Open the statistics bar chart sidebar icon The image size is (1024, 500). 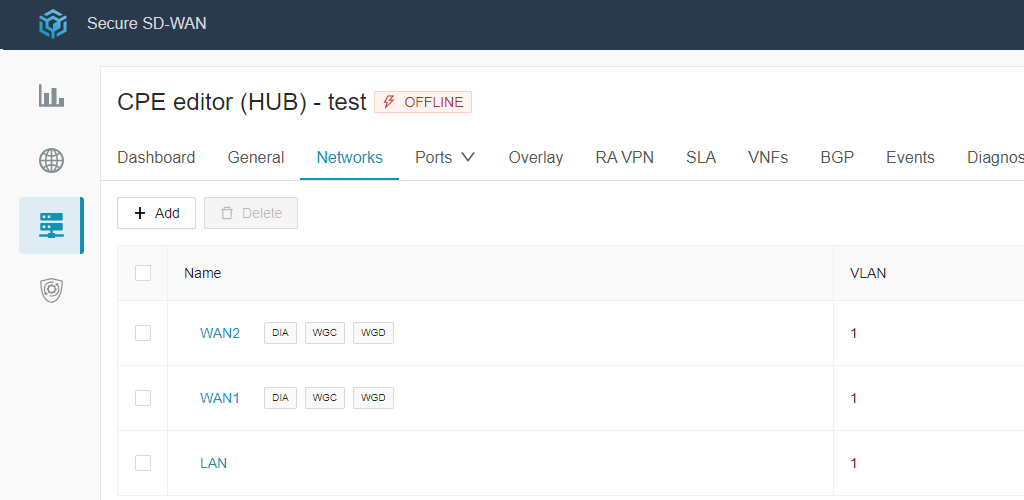point(51,96)
